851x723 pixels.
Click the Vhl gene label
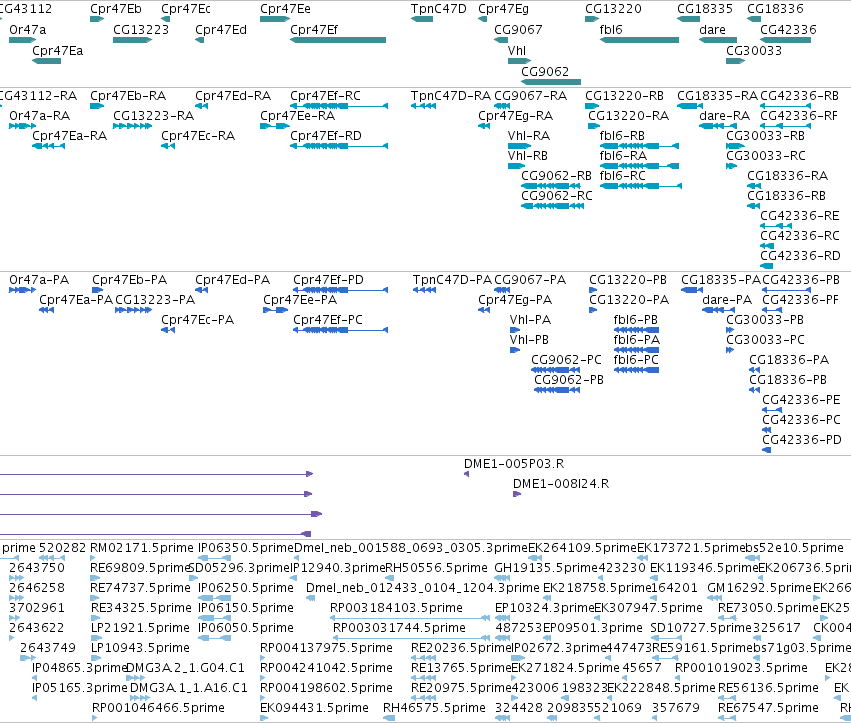coord(517,50)
